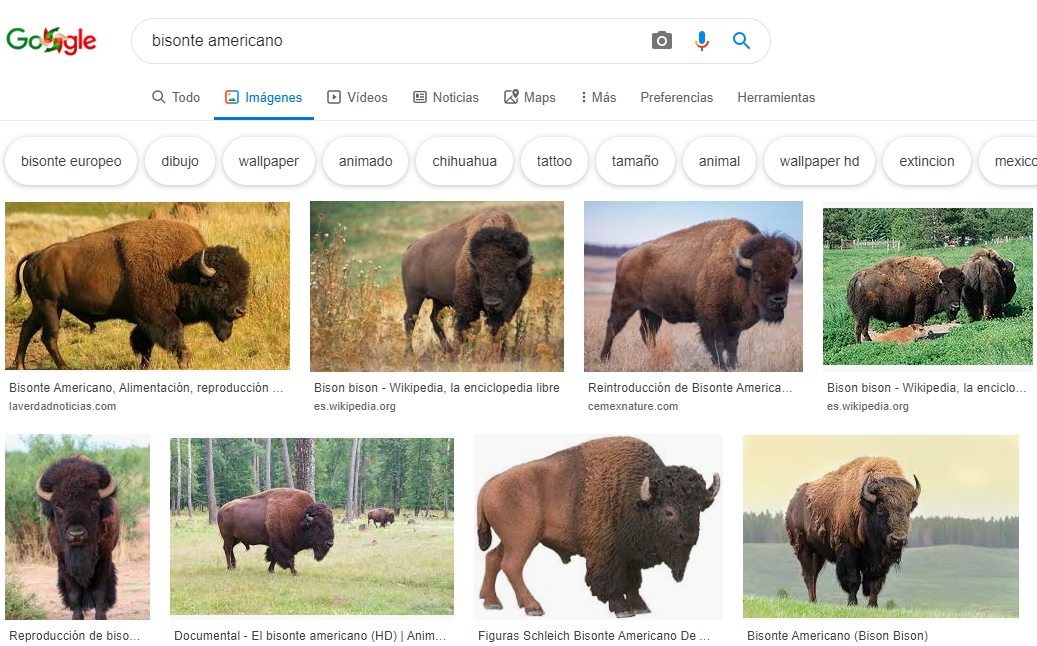The image size is (1037, 646).
Task: Open the cemexnature.com bison image
Action: tap(693, 286)
